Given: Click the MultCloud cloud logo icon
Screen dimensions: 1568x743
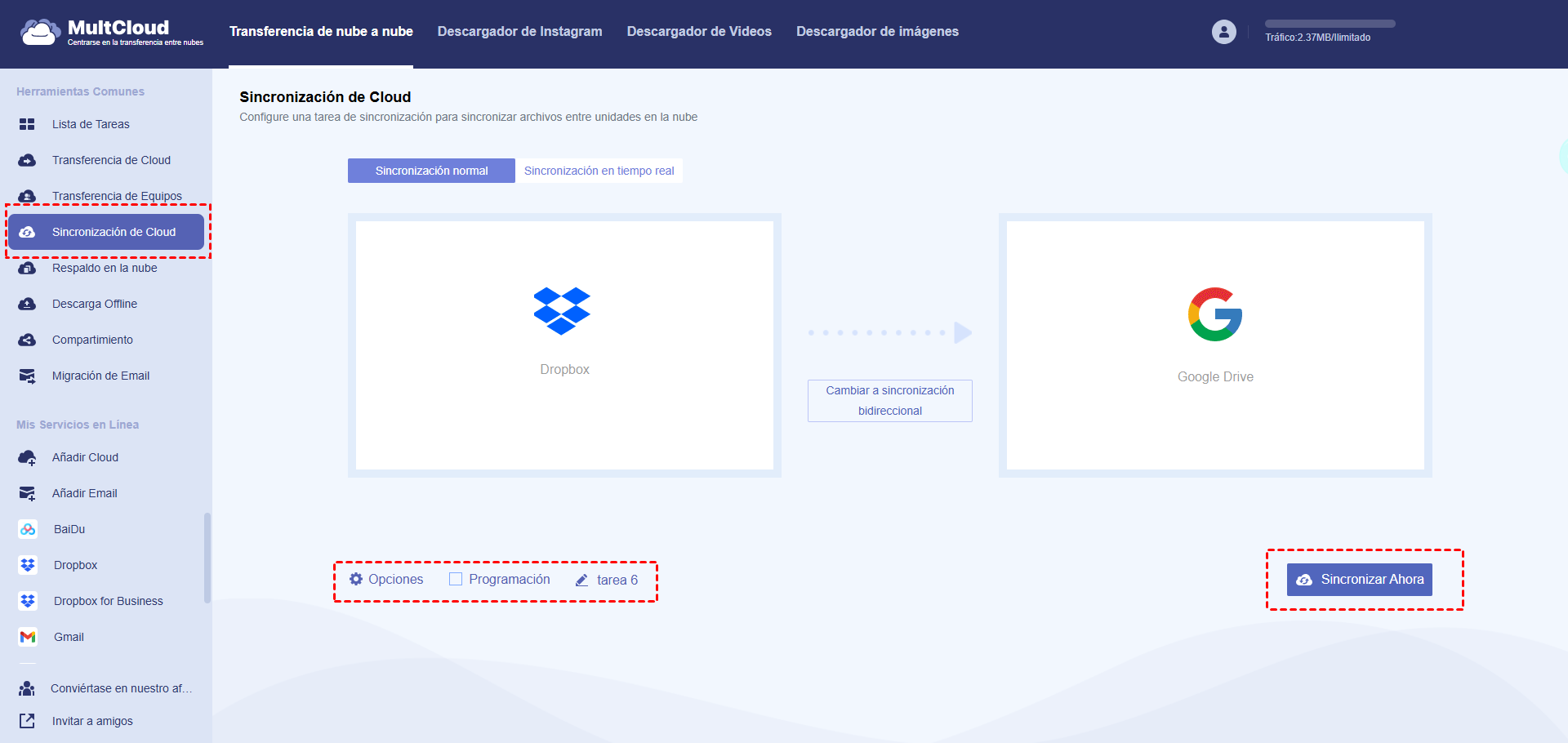Looking at the screenshot, I should point(40,32).
